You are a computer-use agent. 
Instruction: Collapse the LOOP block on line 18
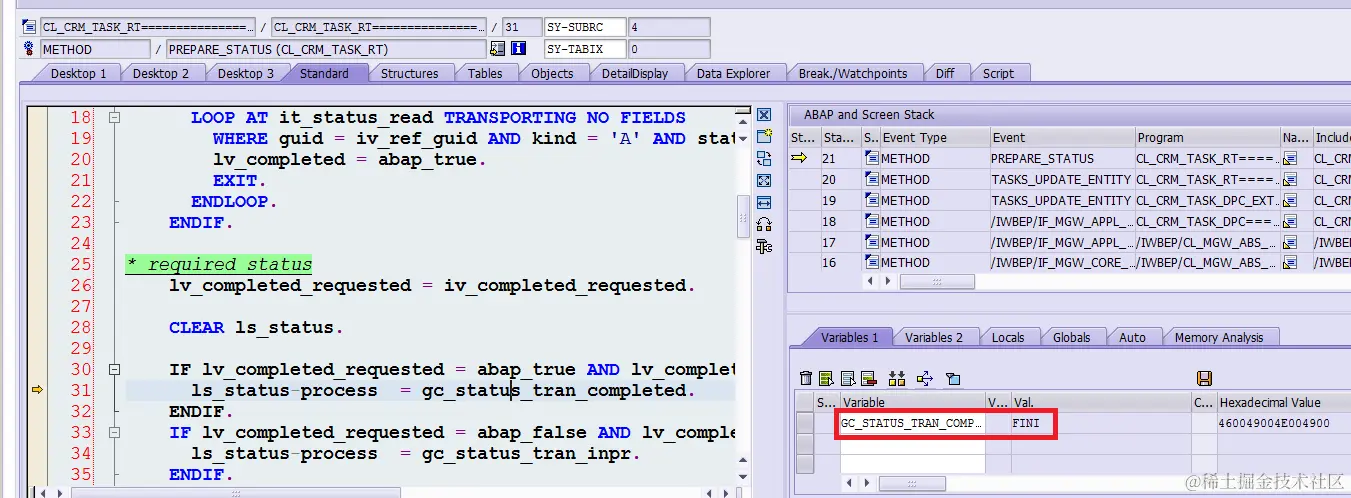114,118
